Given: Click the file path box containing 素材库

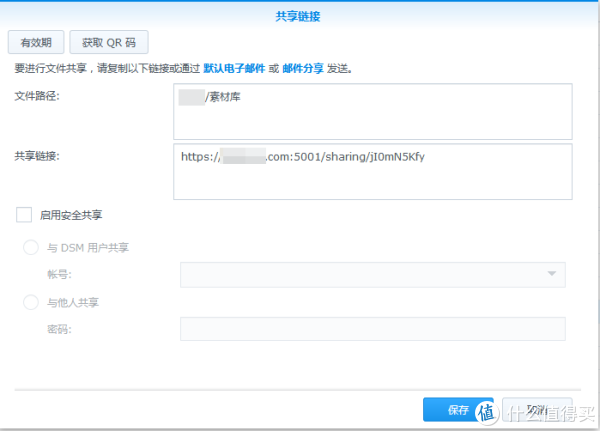Looking at the screenshot, I should [372, 110].
